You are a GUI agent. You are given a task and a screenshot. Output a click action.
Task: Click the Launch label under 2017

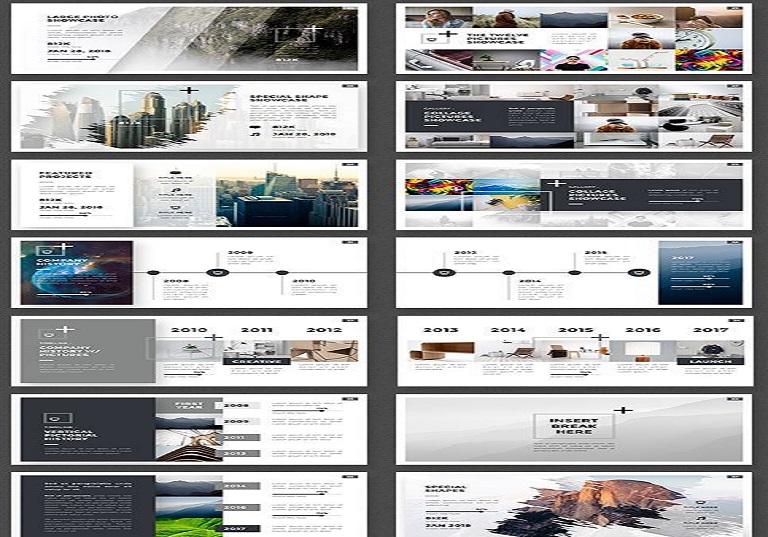tap(710, 361)
